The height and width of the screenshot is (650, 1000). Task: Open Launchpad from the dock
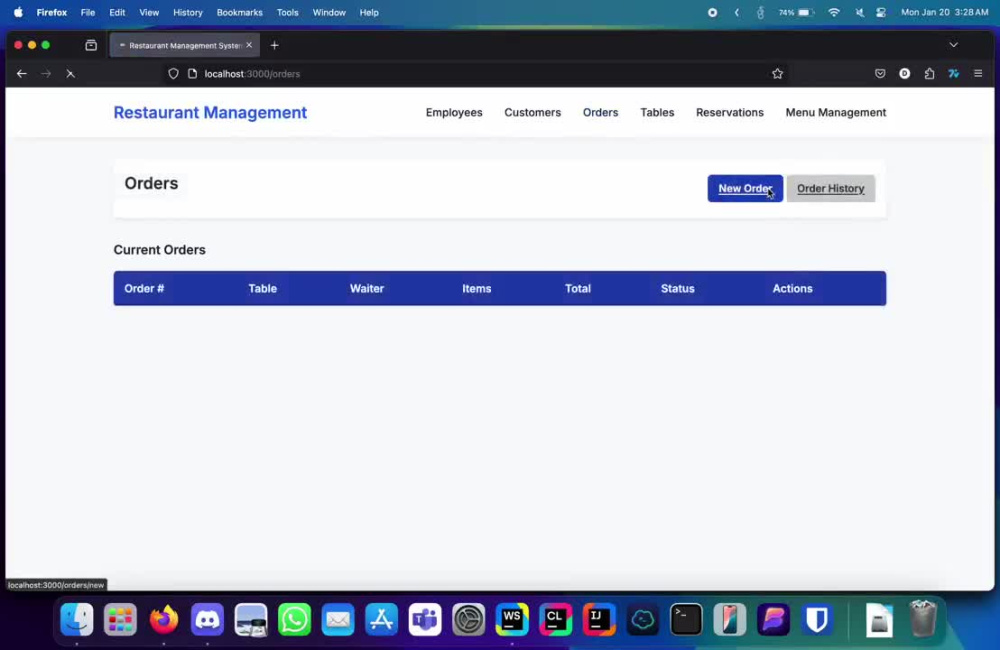click(x=120, y=619)
